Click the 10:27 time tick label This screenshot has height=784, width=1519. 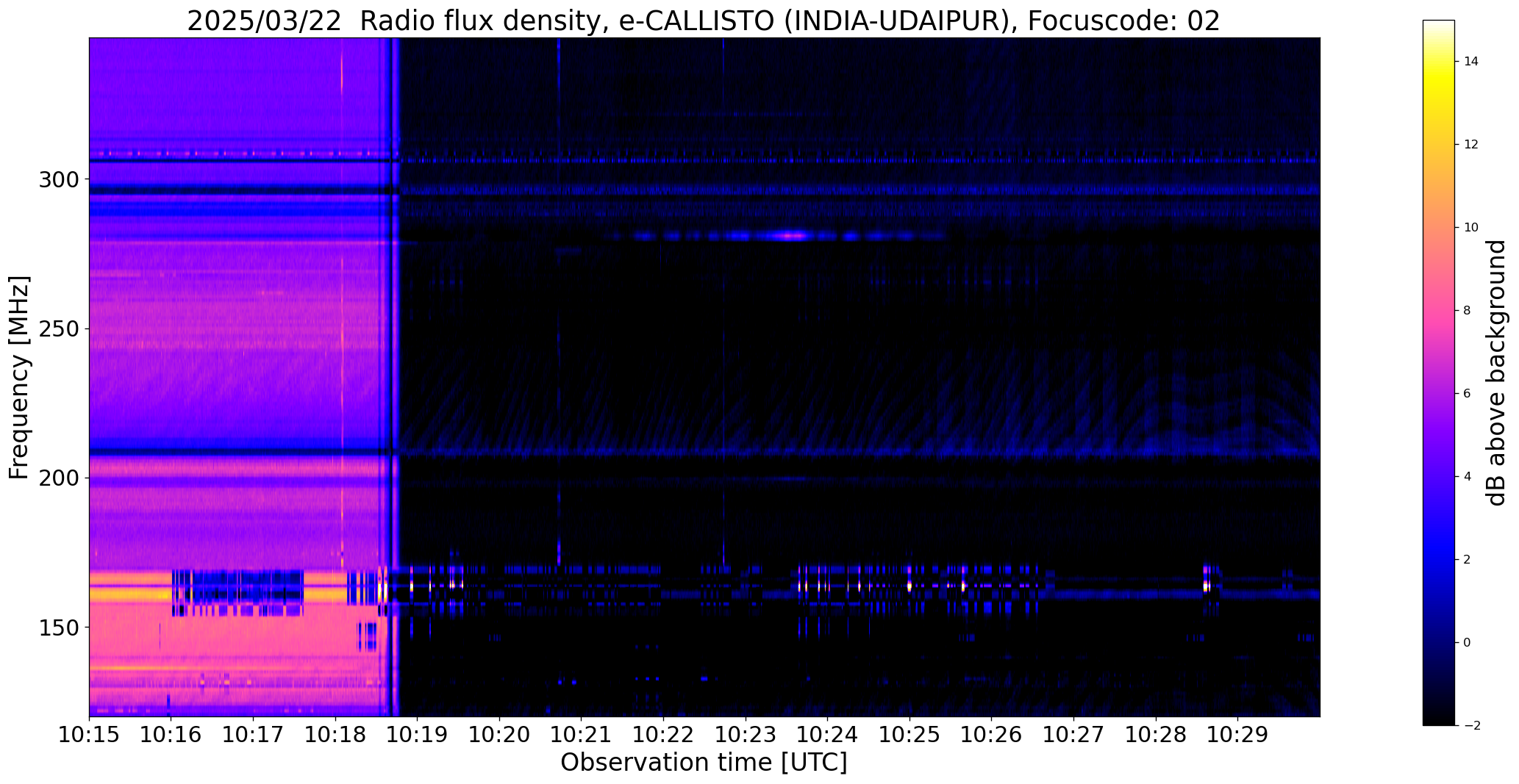[x=1074, y=734]
